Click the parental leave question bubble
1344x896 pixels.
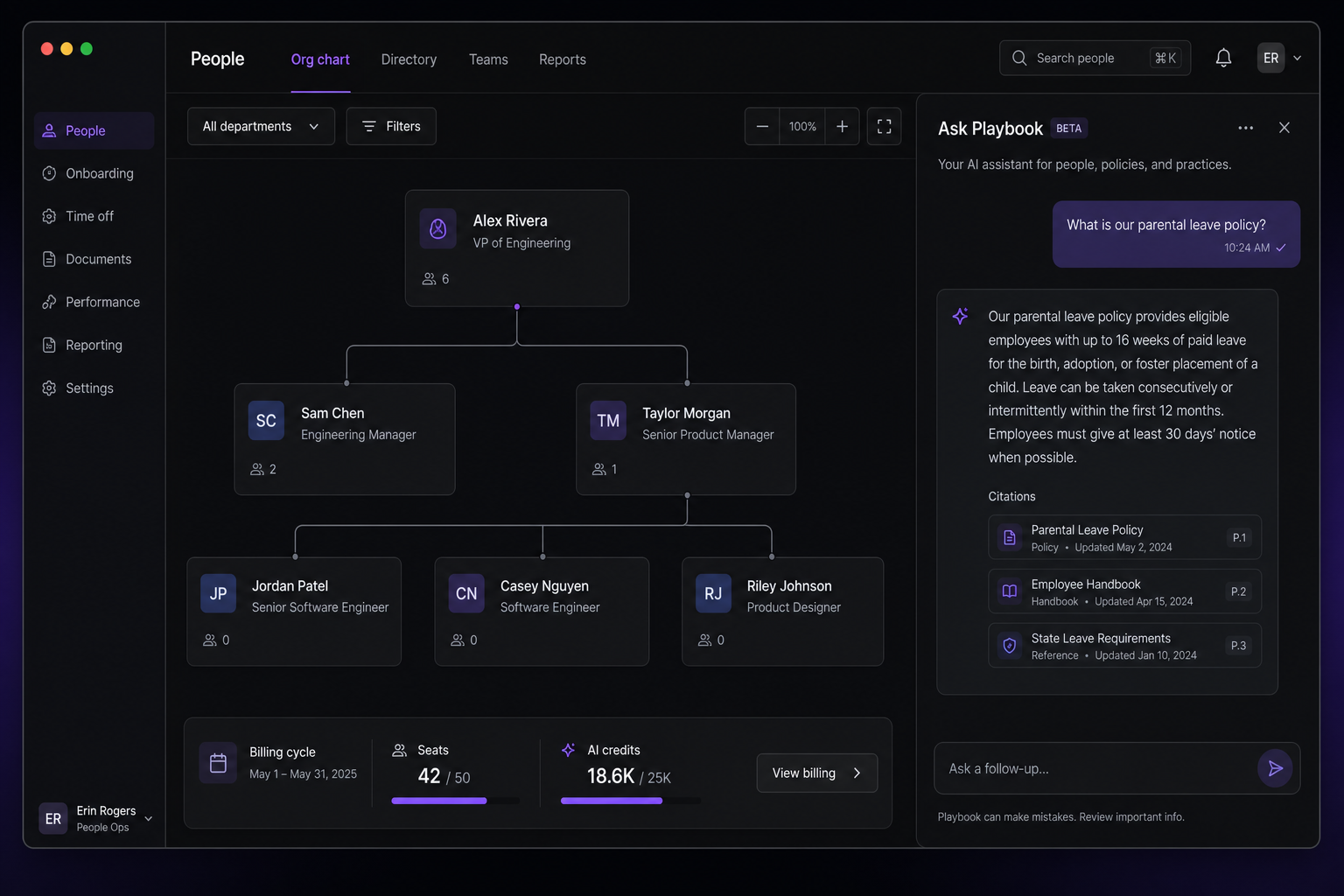pyautogui.click(x=1176, y=234)
